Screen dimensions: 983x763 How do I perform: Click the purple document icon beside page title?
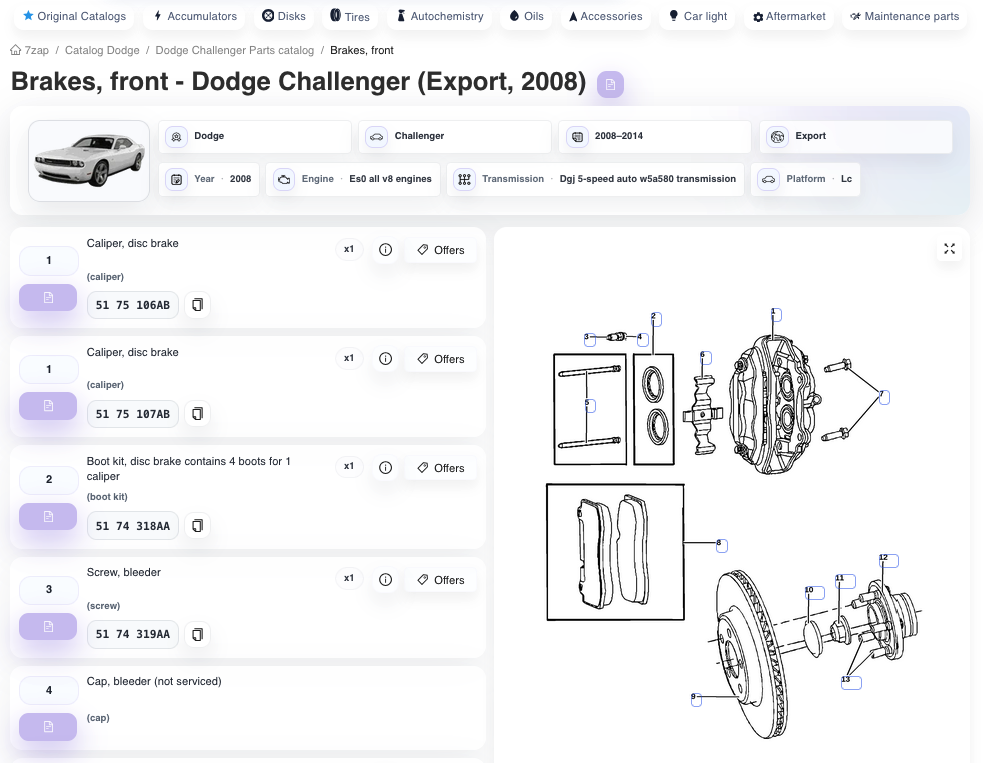(610, 85)
